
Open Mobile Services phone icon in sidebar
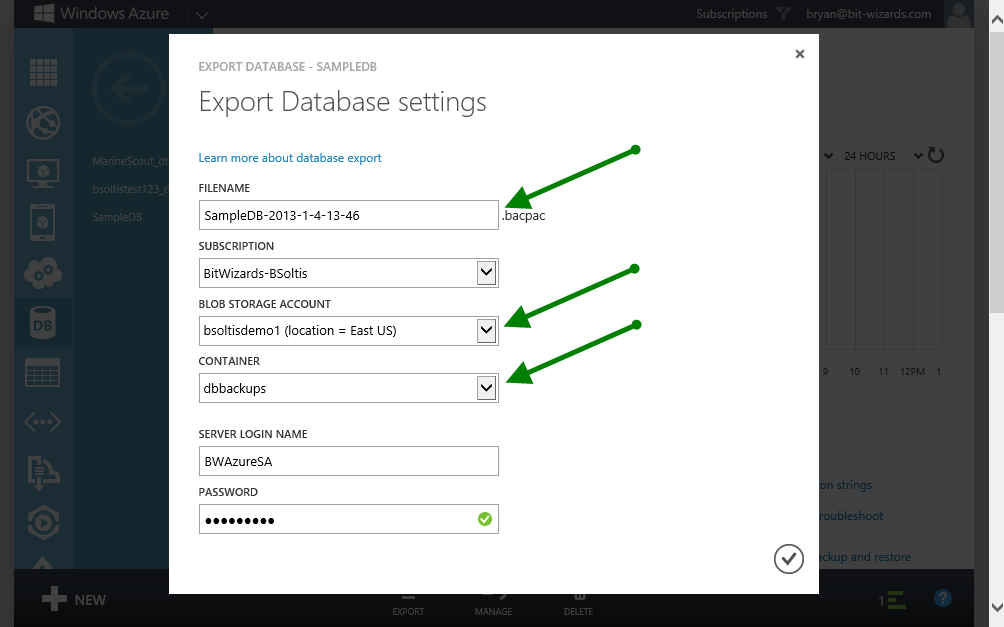tap(43, 223)
